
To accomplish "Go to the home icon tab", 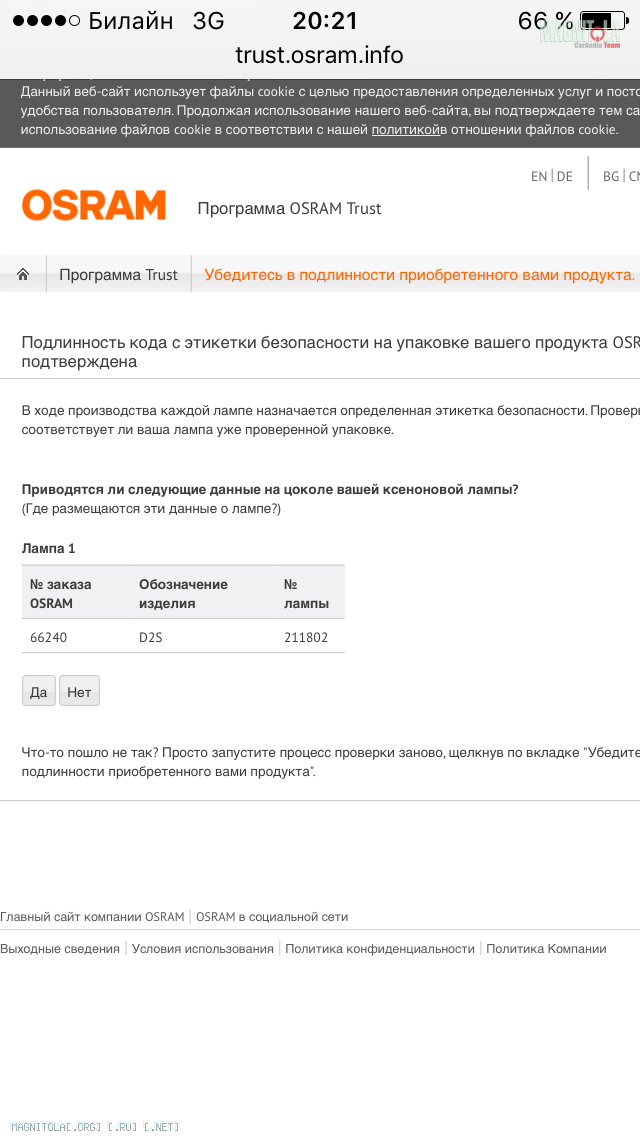I will pos(23,275).
